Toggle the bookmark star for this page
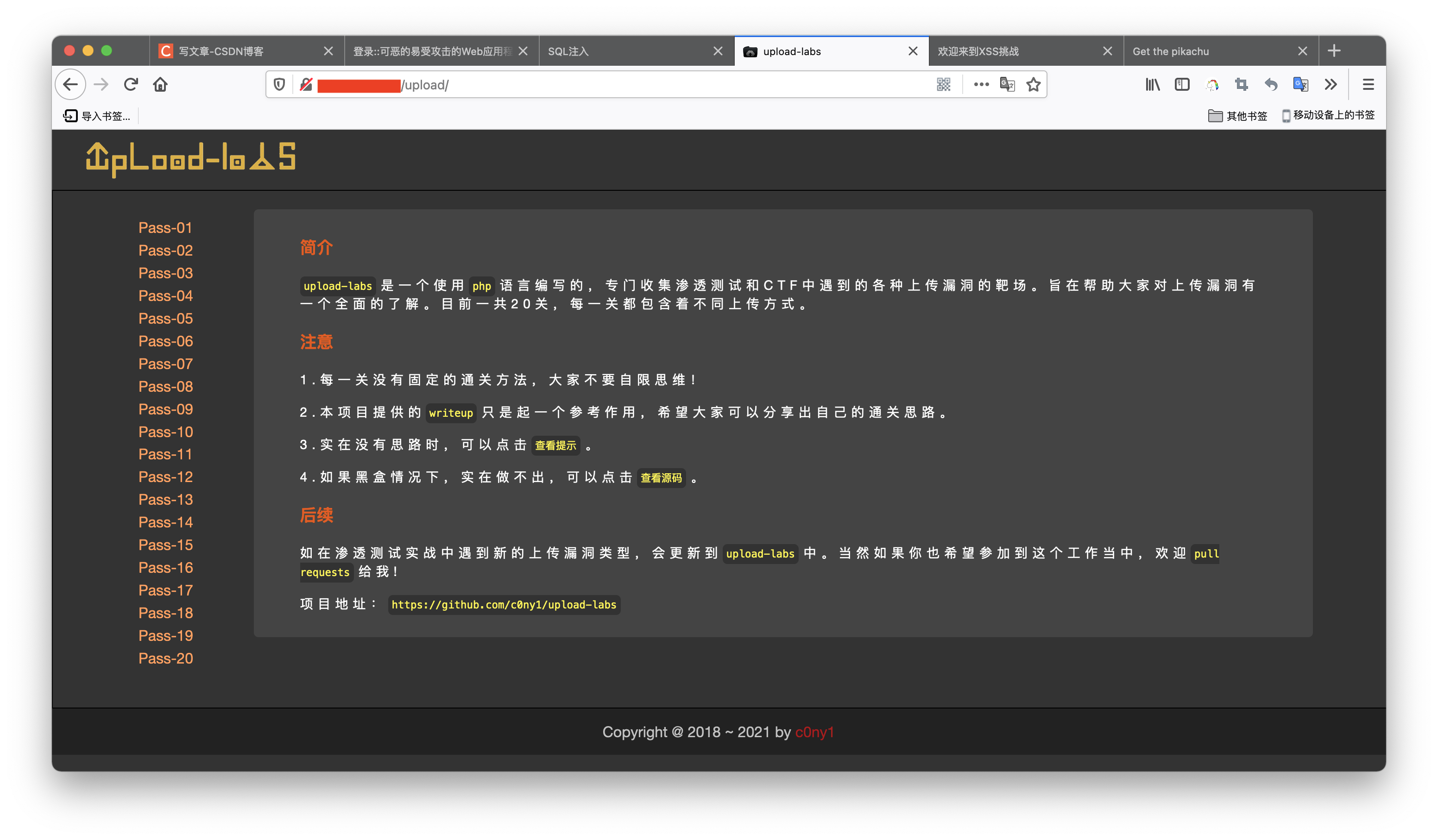The width and height of the screenshot is (1438, 840). click(1033, 84)
